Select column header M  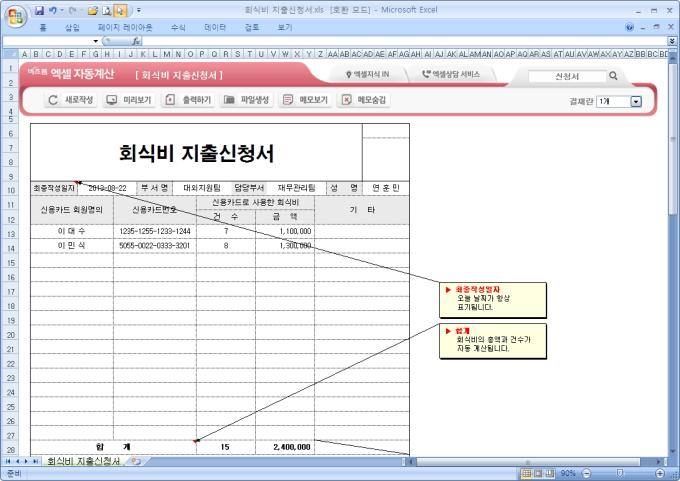(167, 54)
